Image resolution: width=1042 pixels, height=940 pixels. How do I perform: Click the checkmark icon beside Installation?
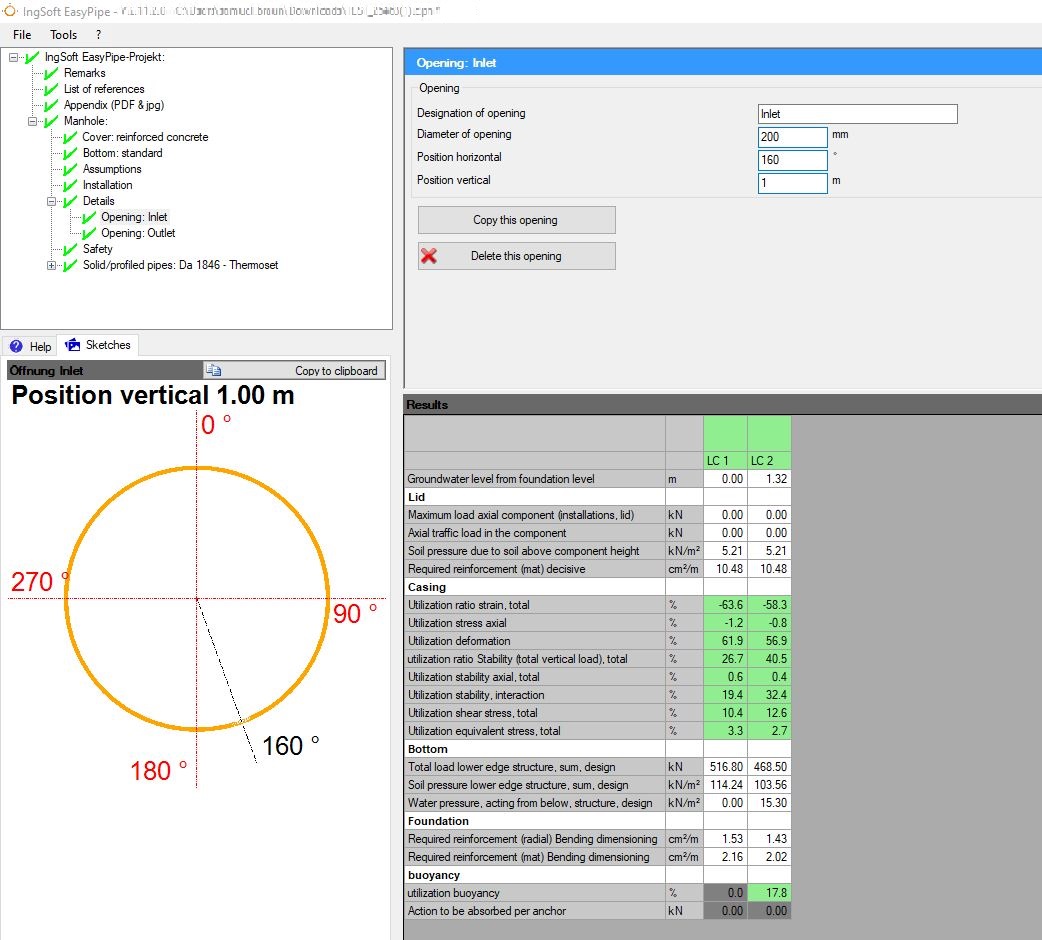pos(70,185)
